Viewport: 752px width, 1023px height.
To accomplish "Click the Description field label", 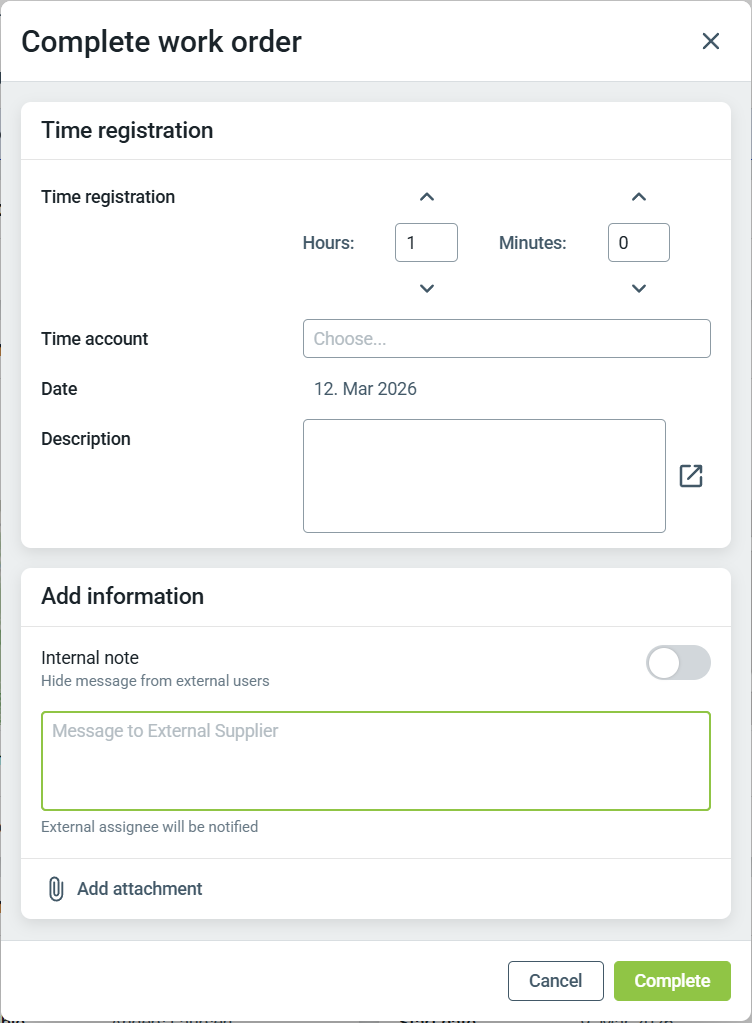I will [x=86, y=439].
